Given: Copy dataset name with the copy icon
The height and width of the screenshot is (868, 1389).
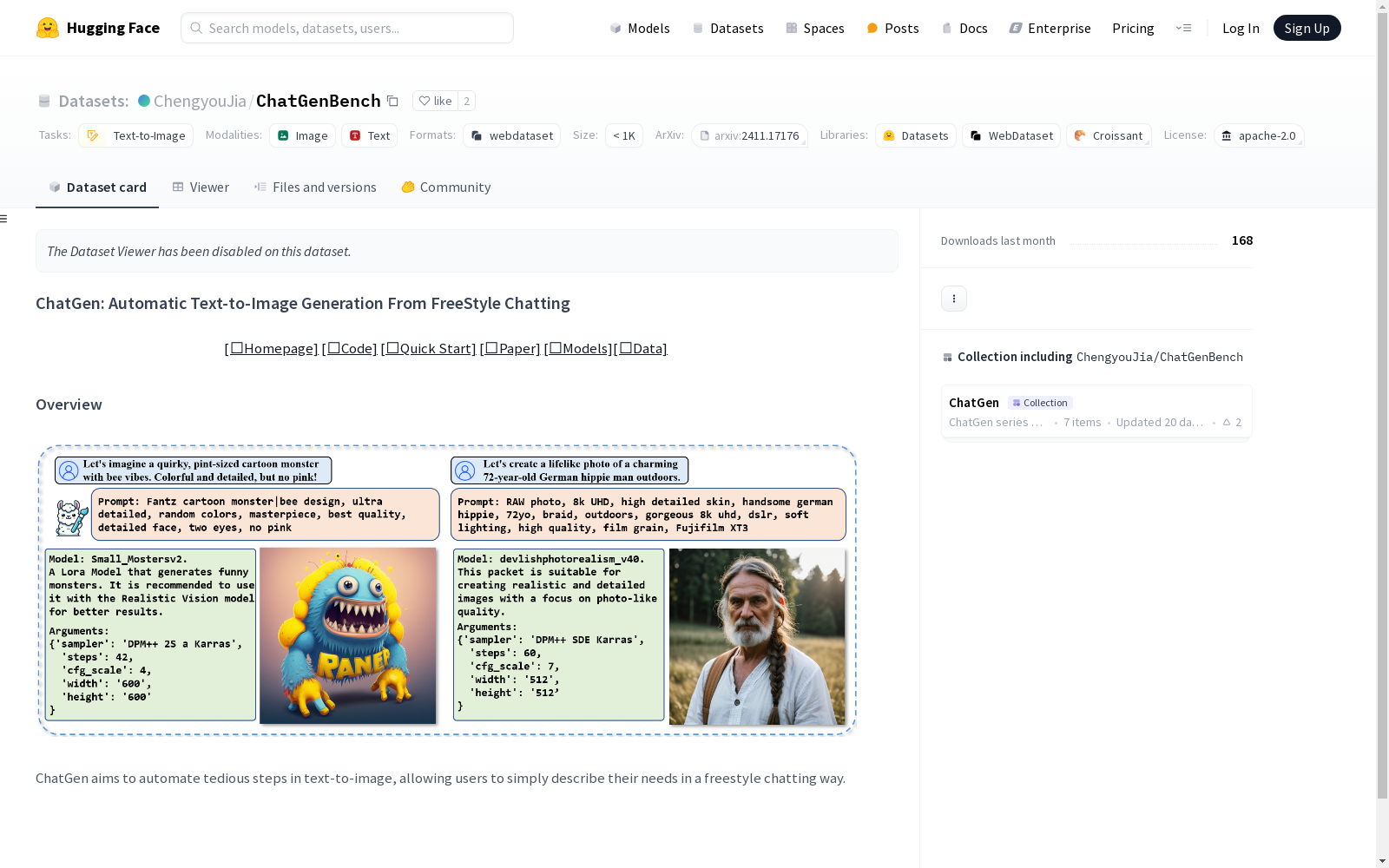Looking at the screenshot, I should click(x=392, y=101).
